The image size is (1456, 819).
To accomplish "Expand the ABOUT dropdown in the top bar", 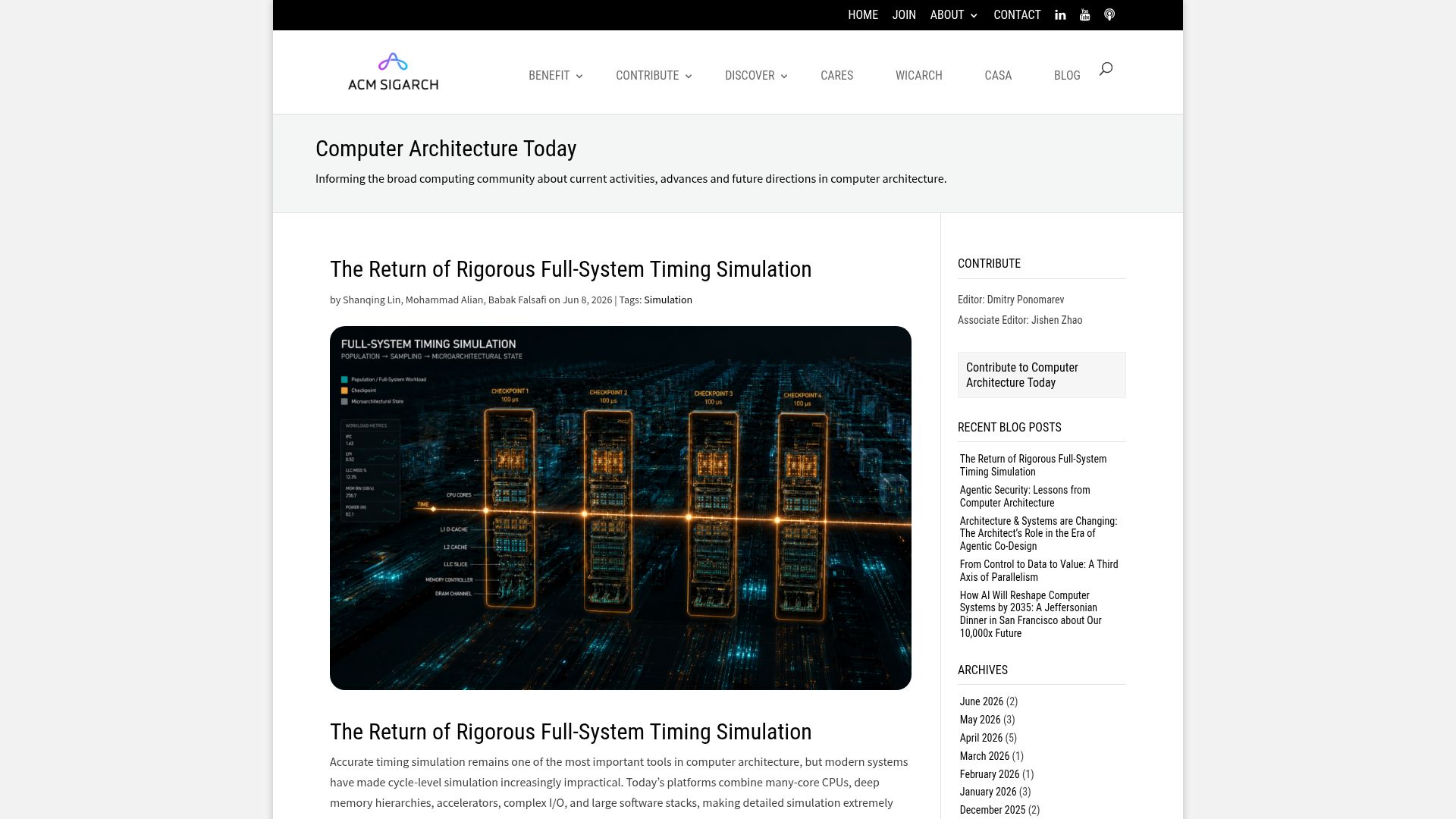I will pos(954,15).
